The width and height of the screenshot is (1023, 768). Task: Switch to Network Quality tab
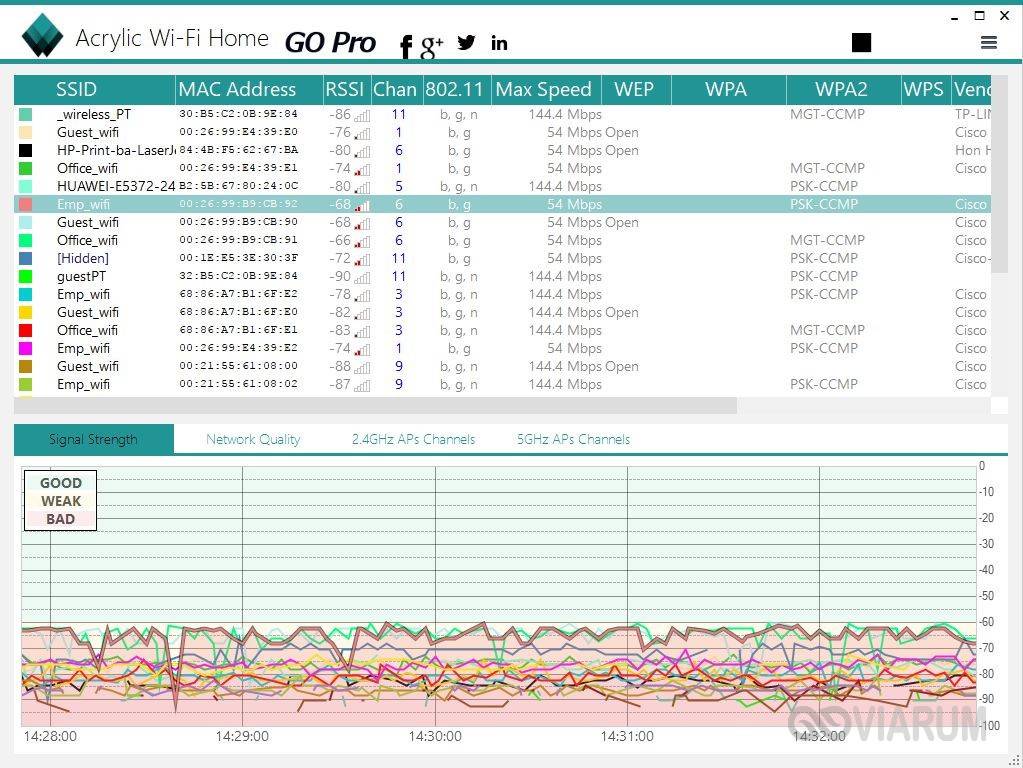[253, 439]
